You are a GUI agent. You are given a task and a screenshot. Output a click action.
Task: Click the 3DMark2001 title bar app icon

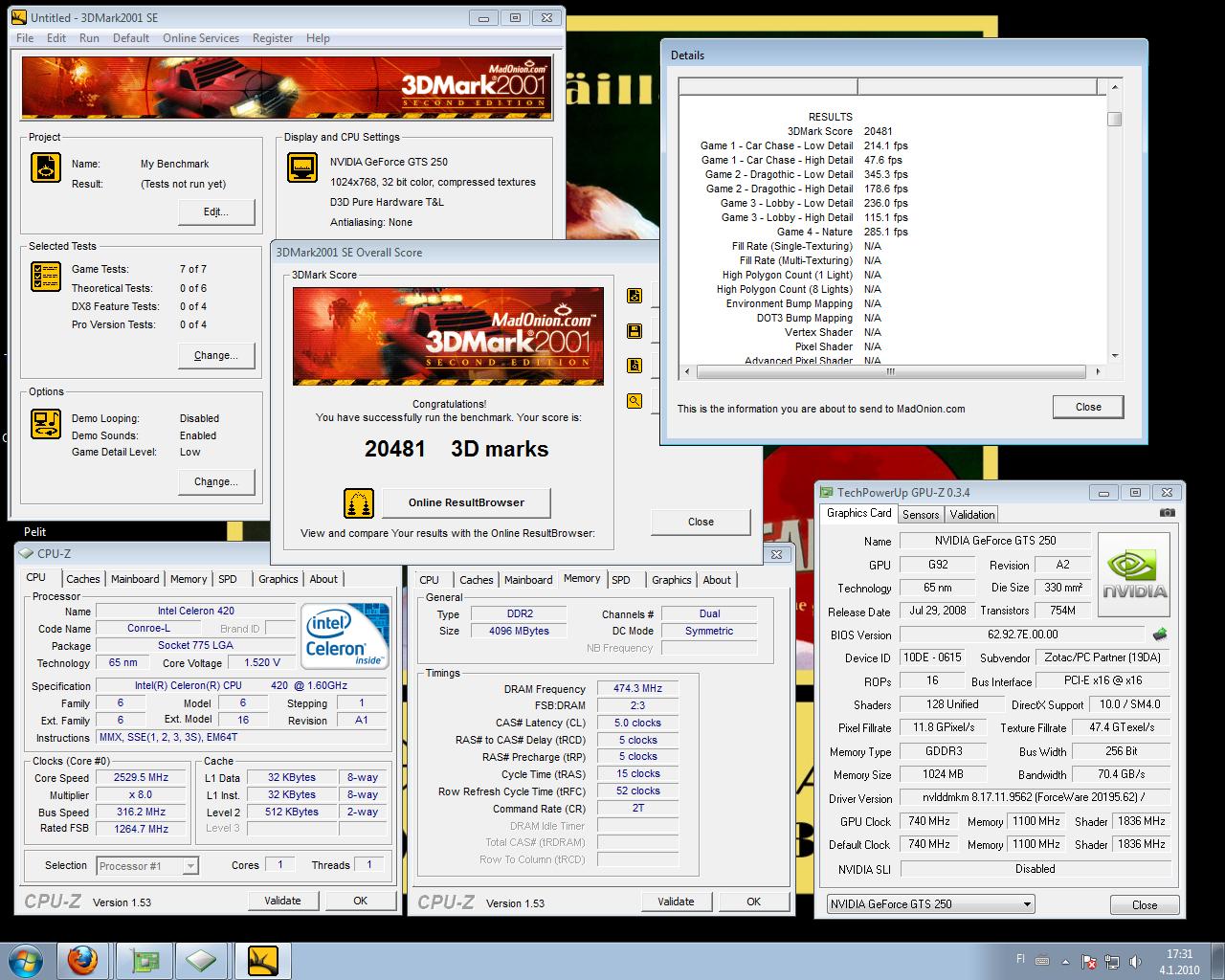tap(19, 17)
